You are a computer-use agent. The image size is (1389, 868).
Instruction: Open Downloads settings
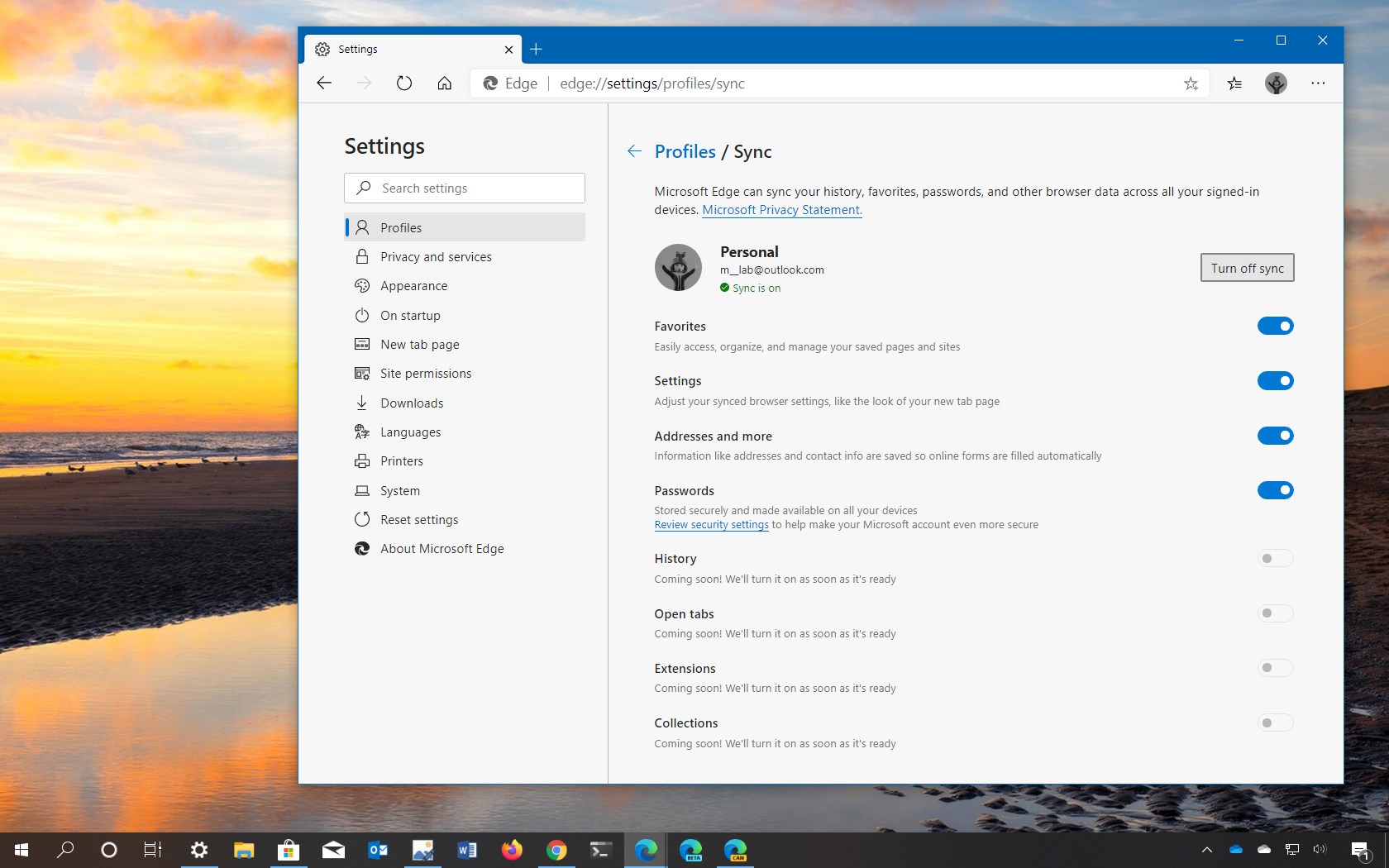[411, 403]
